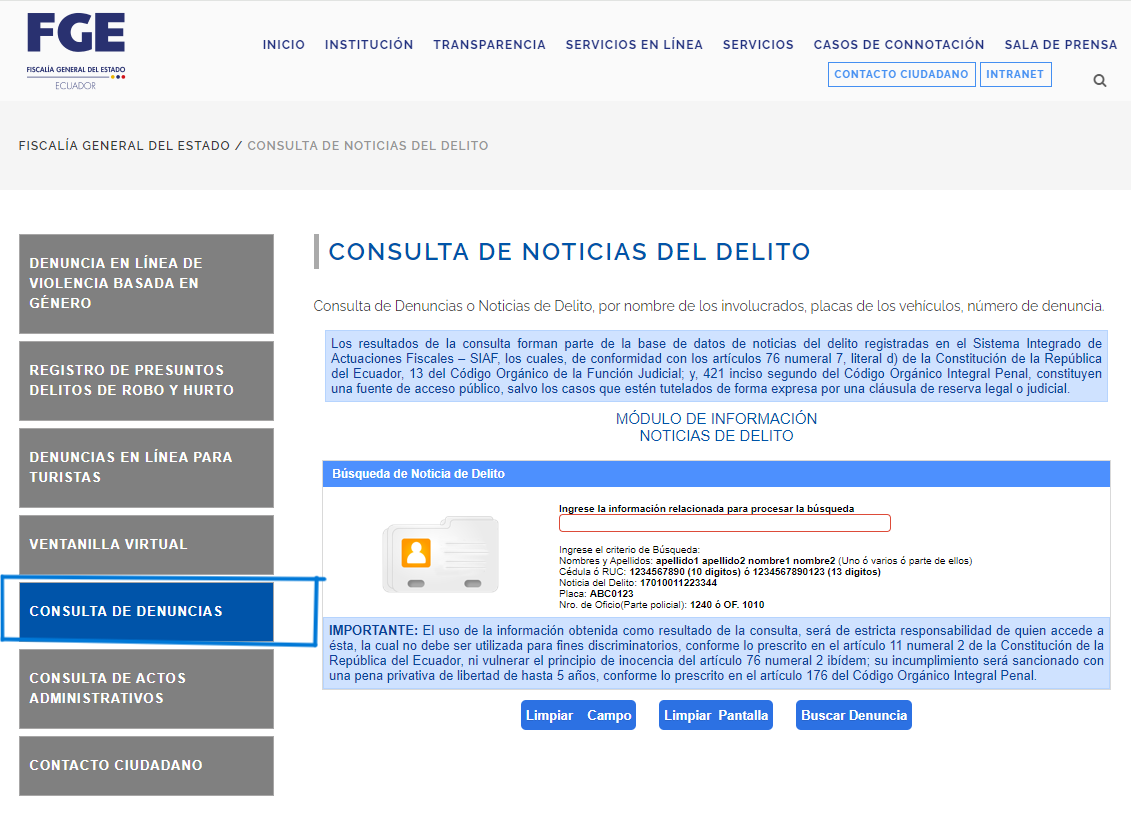The image size is (1131, 828).
Task: Open the search magnifier icon
Action: pyautogui.click(x=1100, y=81)
